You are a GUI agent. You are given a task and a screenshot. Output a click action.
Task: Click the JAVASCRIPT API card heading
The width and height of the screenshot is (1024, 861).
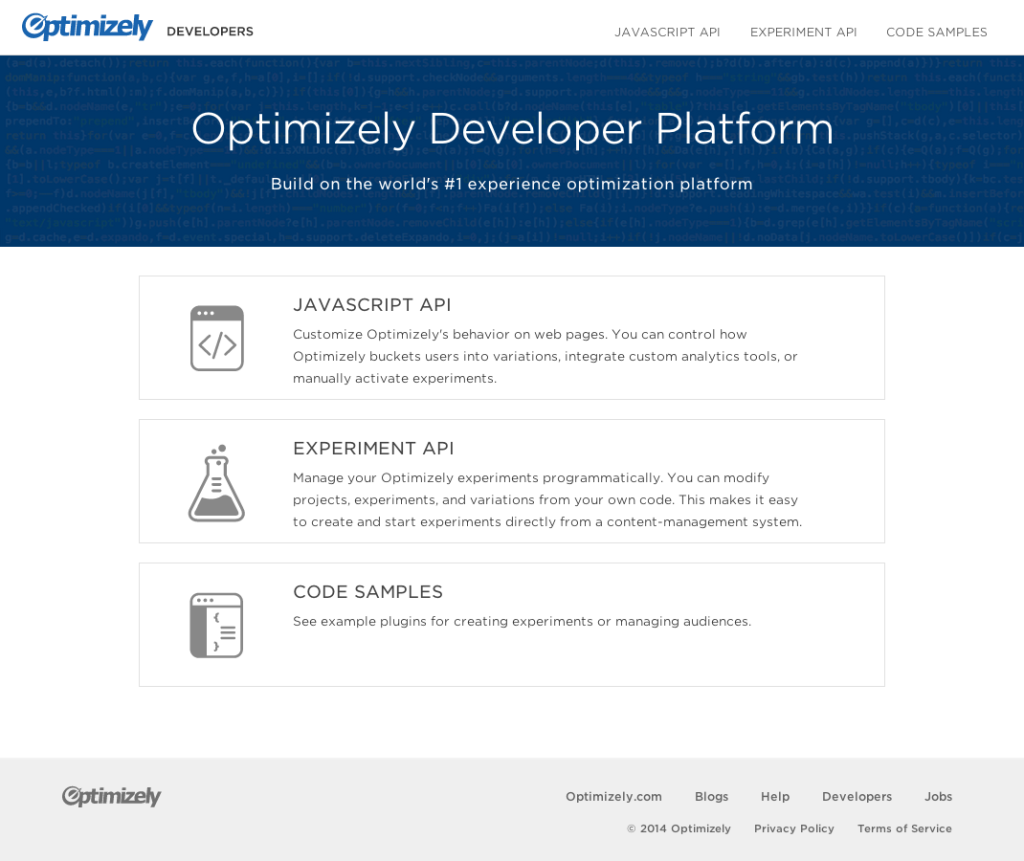click(372, 305)
